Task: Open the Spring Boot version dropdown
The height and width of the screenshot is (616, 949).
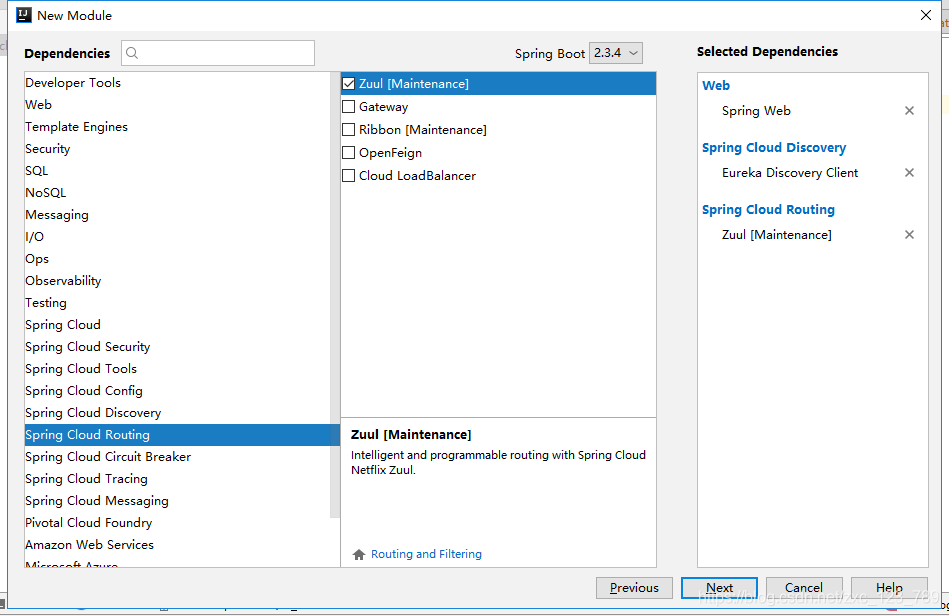Action: [x=616, y=53]
